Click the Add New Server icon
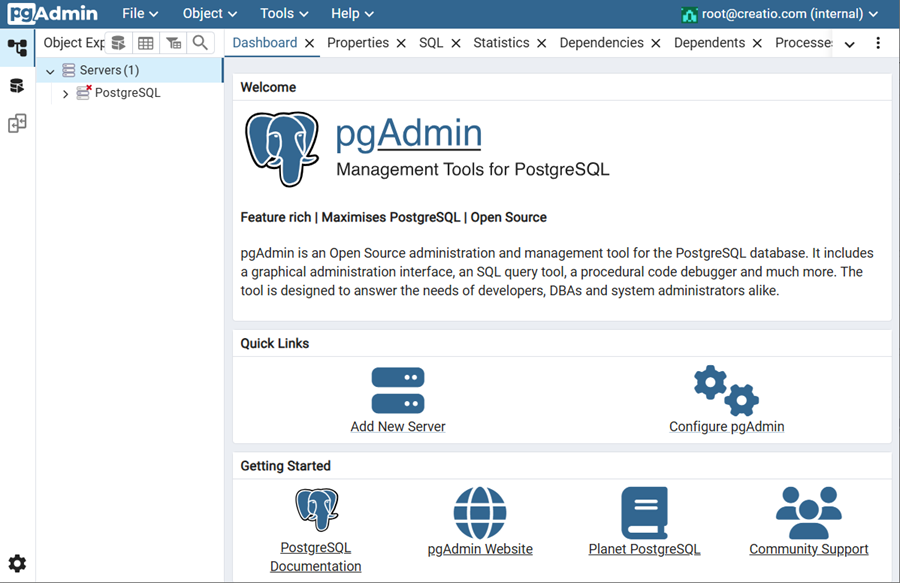This screenshot has height=583, width=900. [398, 390]
